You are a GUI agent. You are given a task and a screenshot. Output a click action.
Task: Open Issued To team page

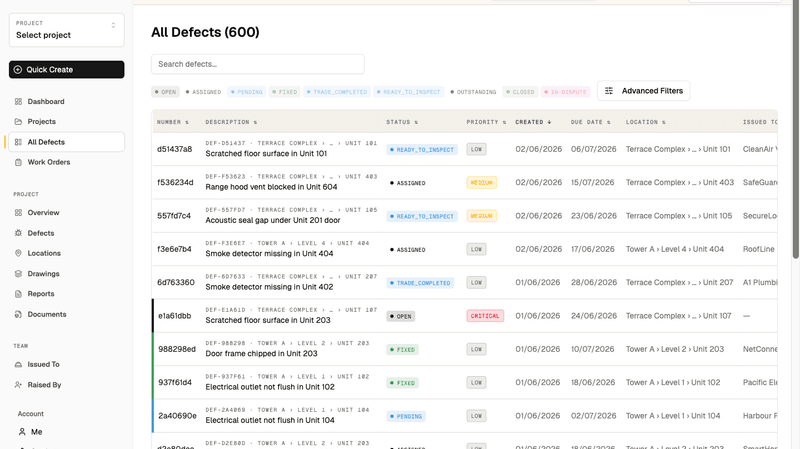coord(66,364)
